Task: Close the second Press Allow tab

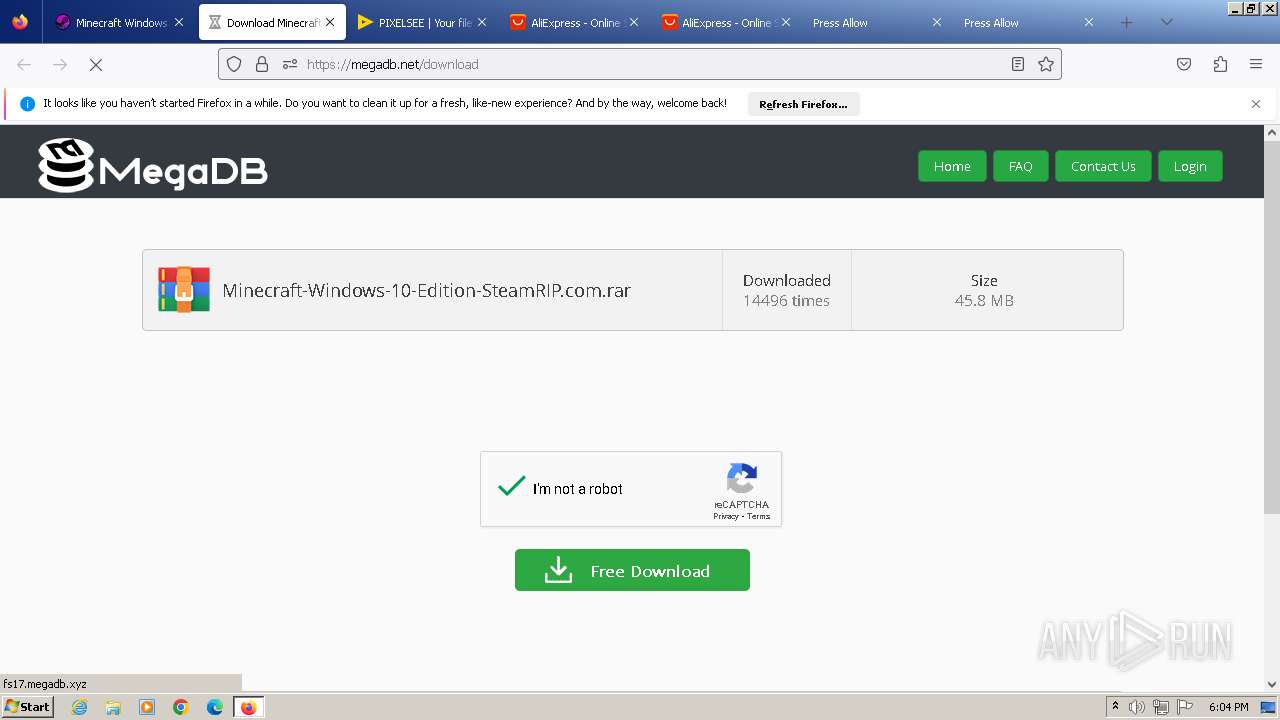Action: (1089, 22)
